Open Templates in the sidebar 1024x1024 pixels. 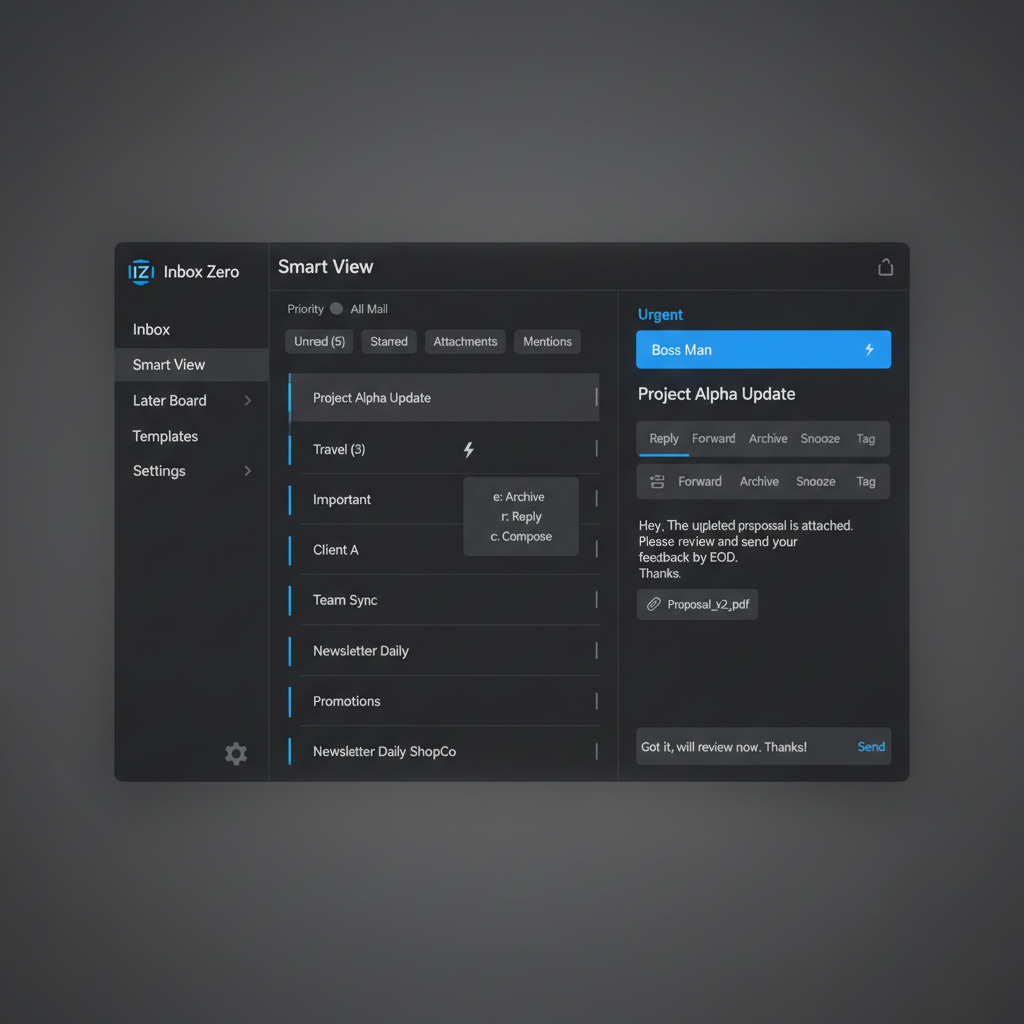[x=166, y=436]
